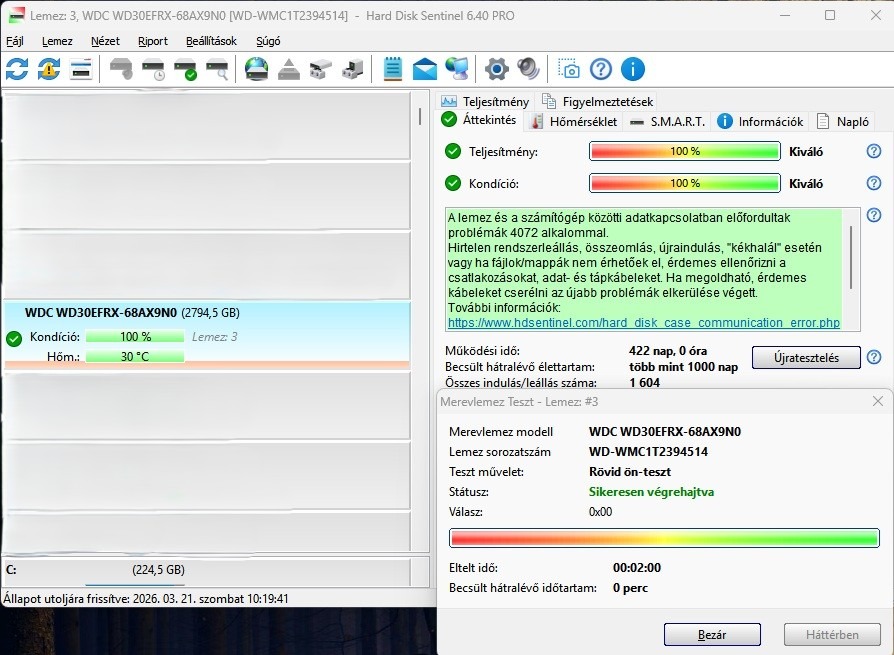Click the disk icon with magnifier

click(x=217, y=69)
